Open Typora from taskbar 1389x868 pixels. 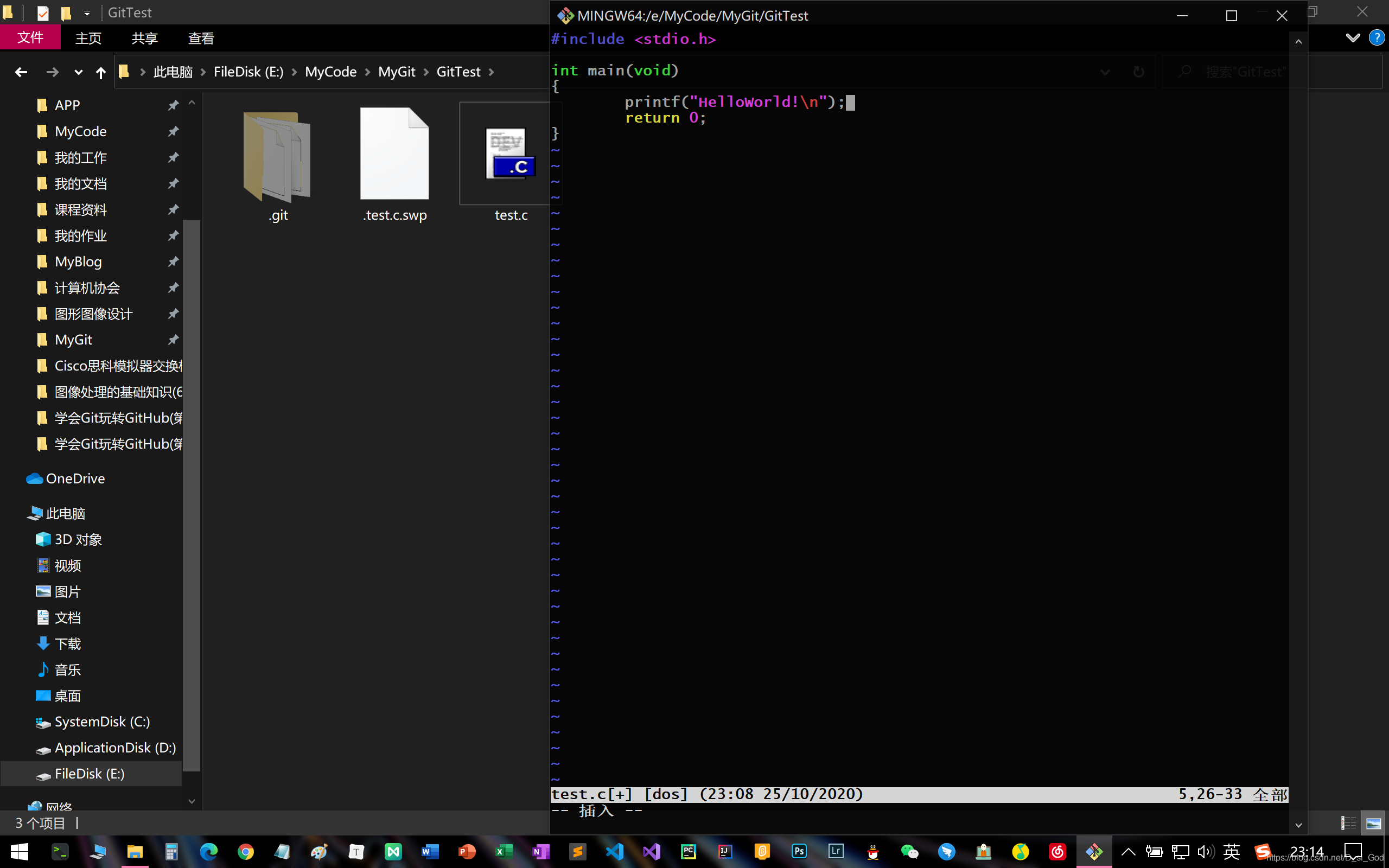coord(356,852)
